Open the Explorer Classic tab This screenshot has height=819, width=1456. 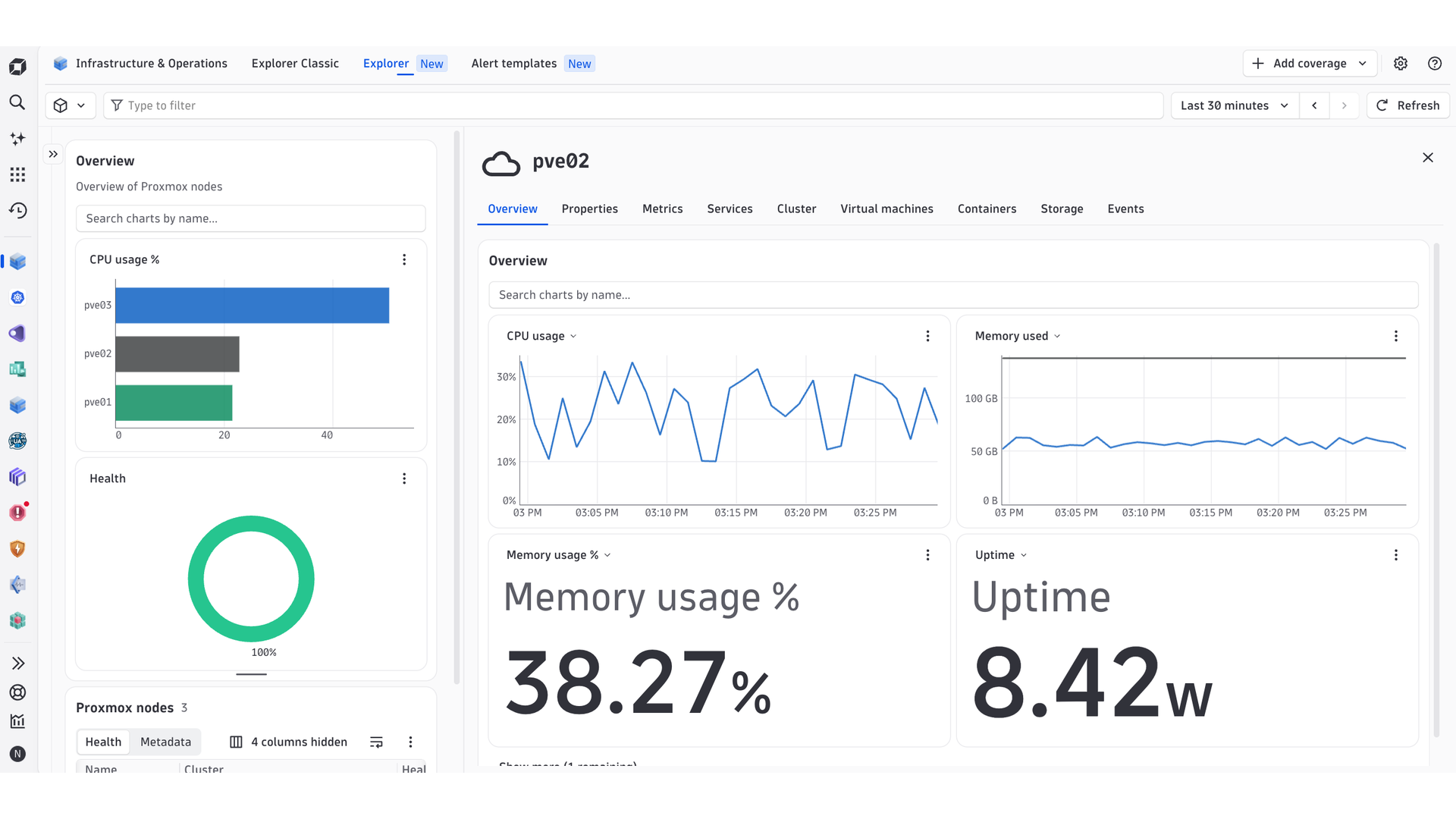coord(295,64)
